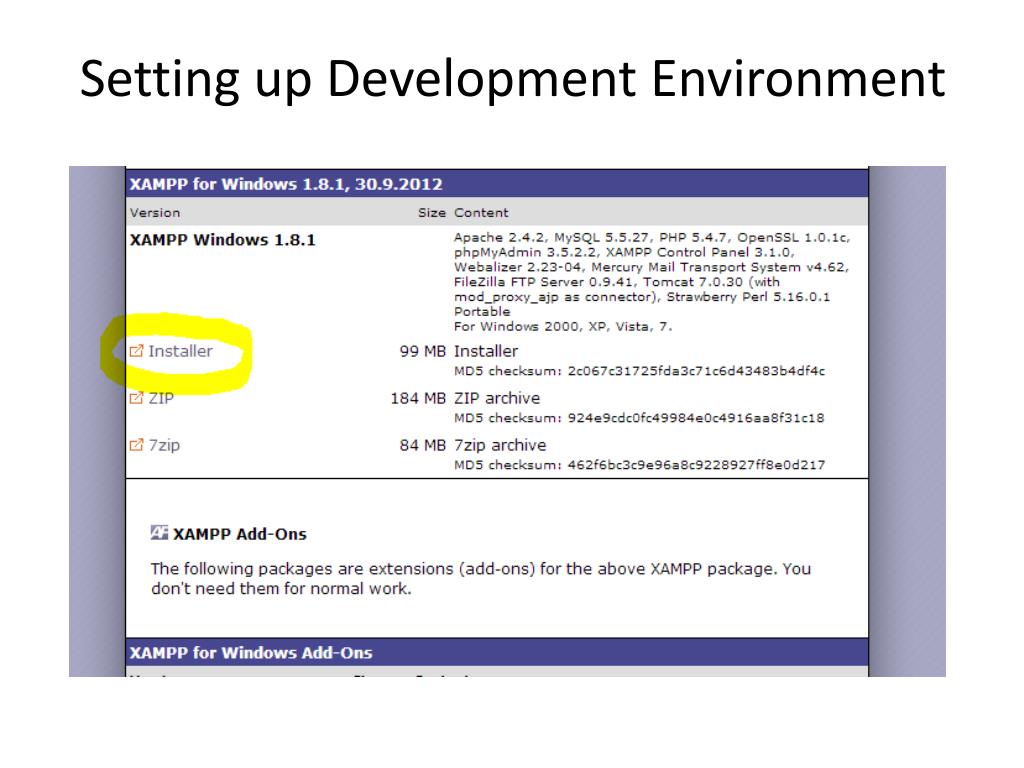Screen dimensions: 1024x768
Task: Click the ZIP archive MD5 checksum line
Action: [639, 418]
